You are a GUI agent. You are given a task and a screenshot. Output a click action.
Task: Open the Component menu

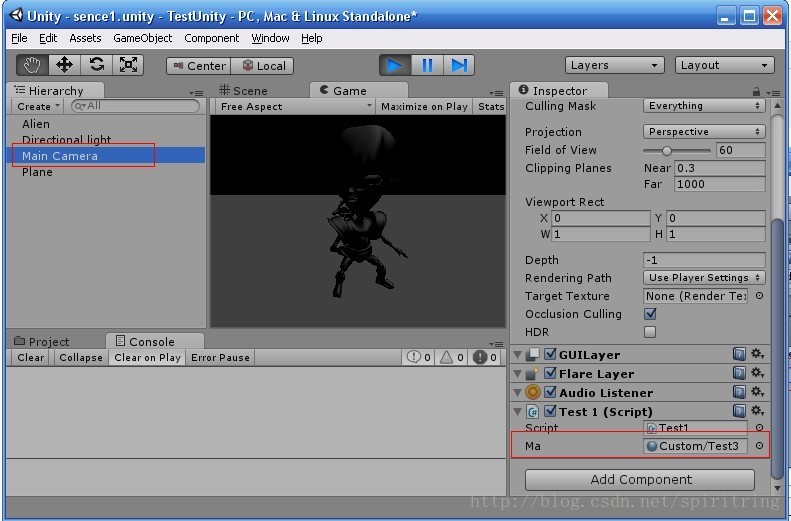tap(211, 38)
